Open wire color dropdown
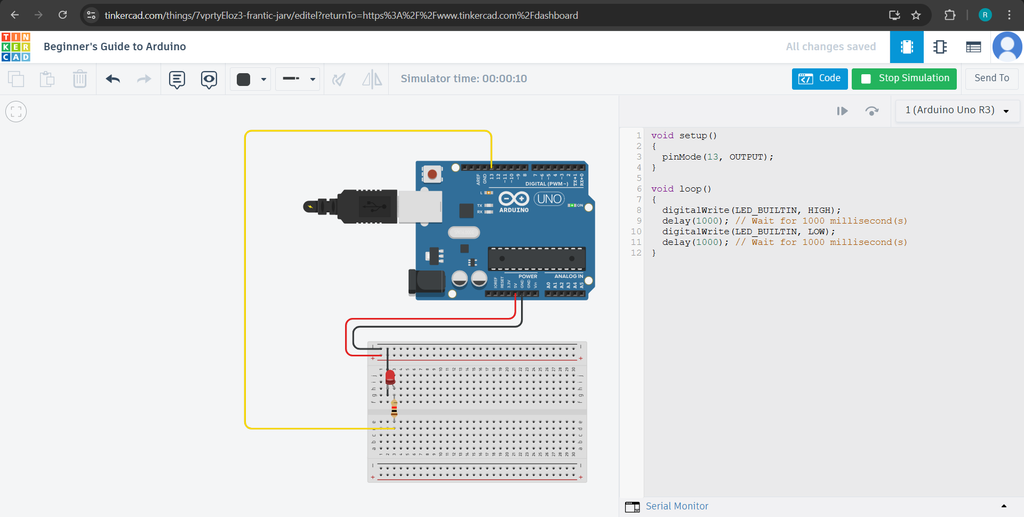 [251, 79]
